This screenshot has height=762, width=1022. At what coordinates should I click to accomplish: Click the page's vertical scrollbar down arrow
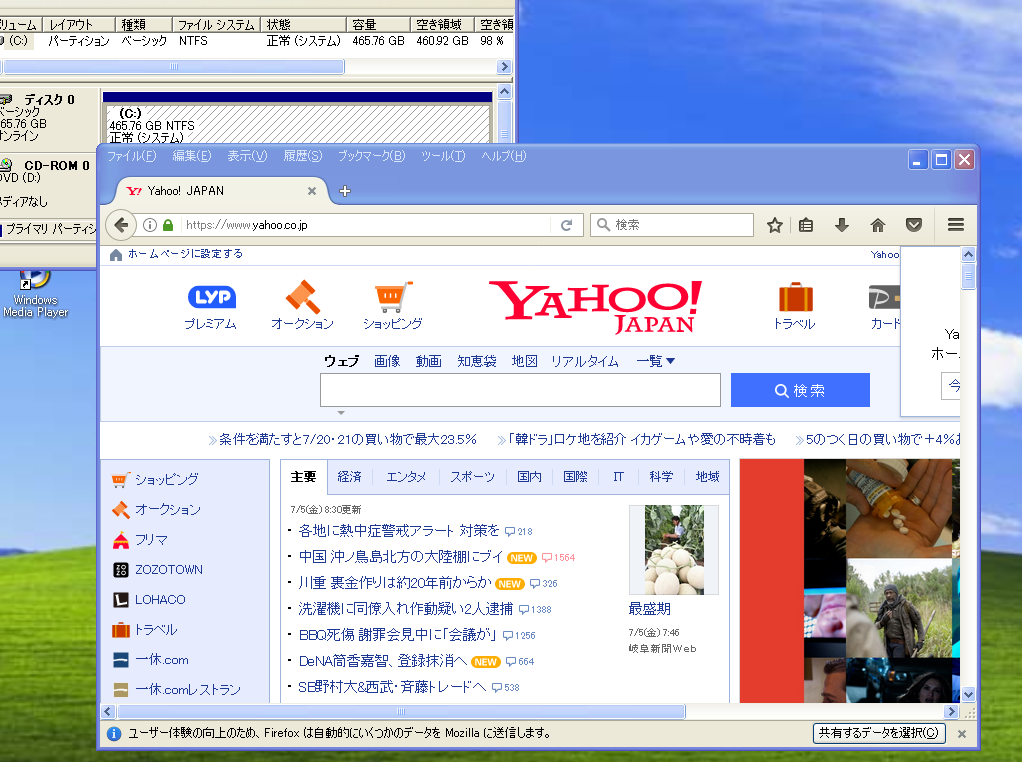[x=967, y=693]
